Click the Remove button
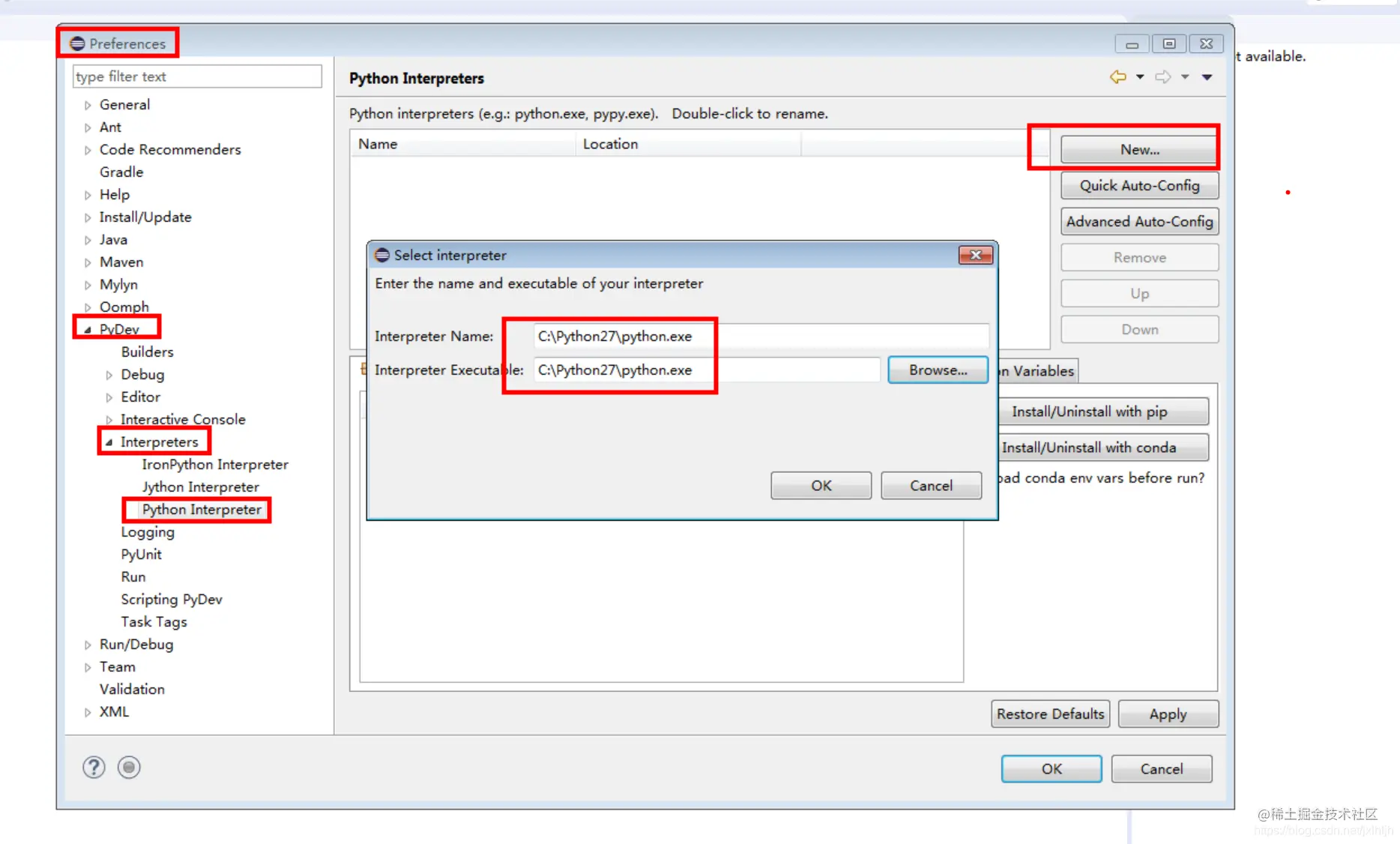Image resolution: width=1400 pixels, height=844 pixels. (1139, 257)
